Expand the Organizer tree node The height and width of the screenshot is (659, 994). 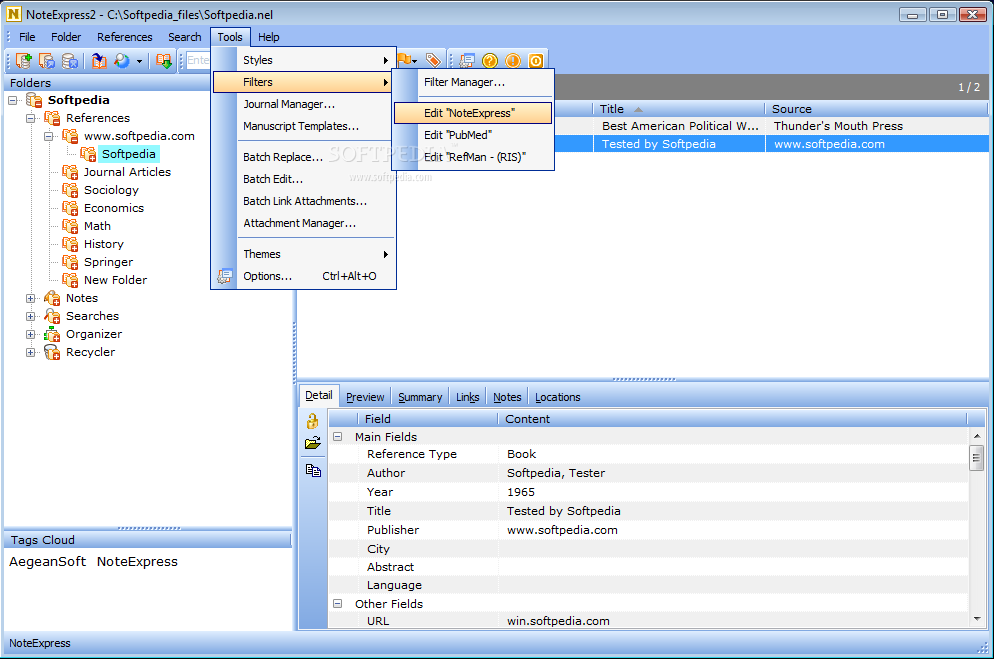(30, 334)
